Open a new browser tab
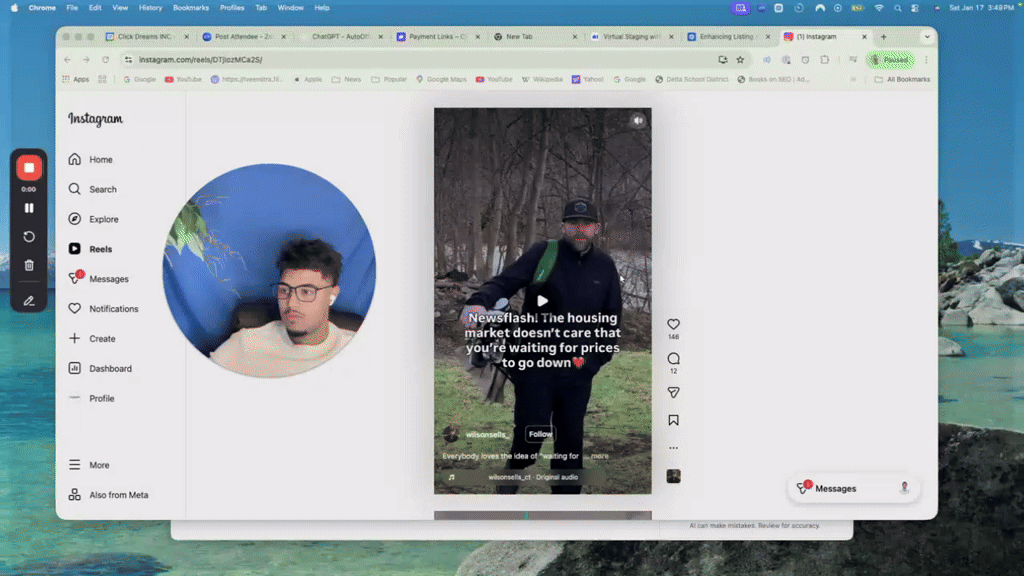1024x576 pixels. [x=884, y=37]
